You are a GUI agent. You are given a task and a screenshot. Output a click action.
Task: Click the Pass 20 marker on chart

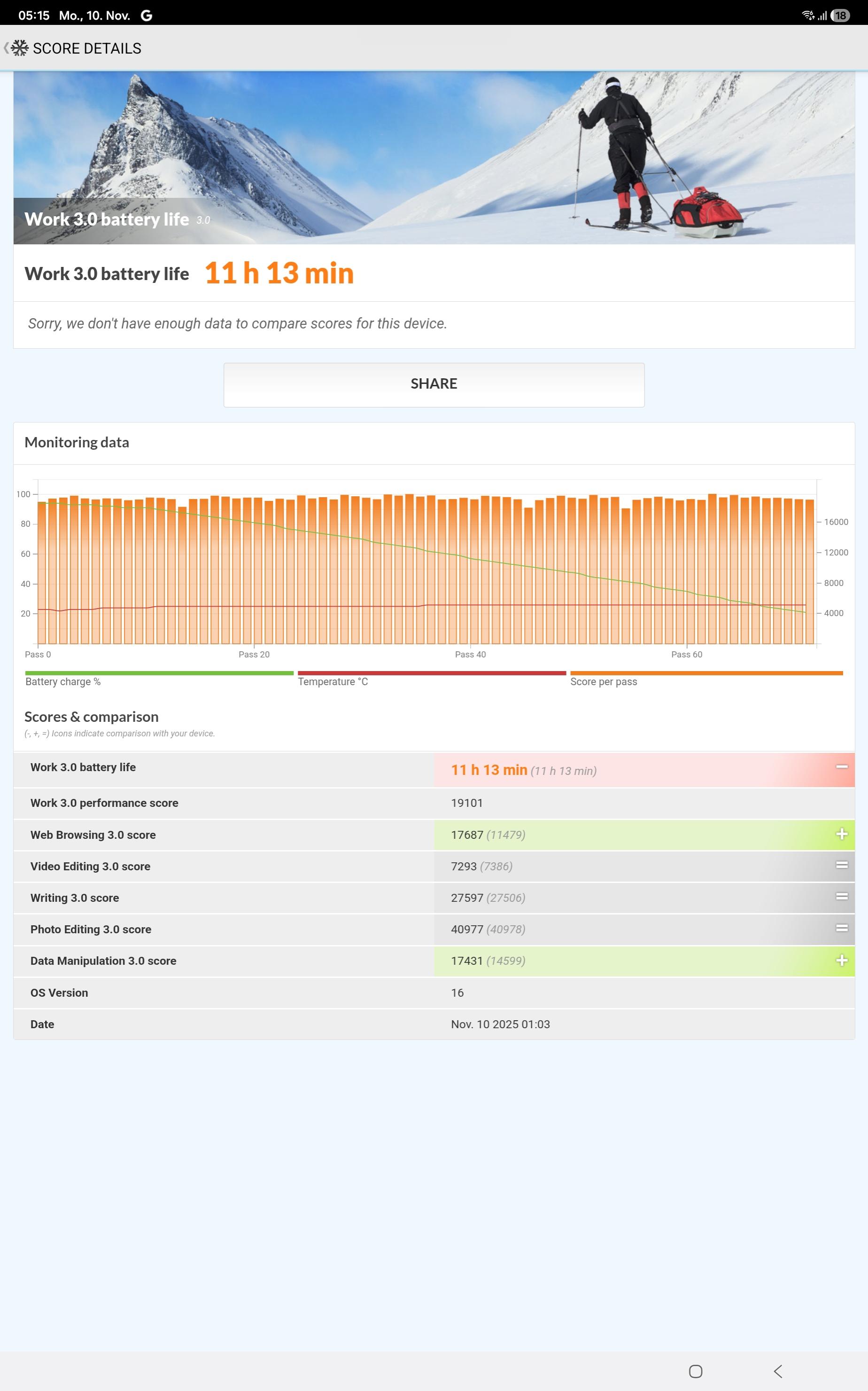coord(254,654)
